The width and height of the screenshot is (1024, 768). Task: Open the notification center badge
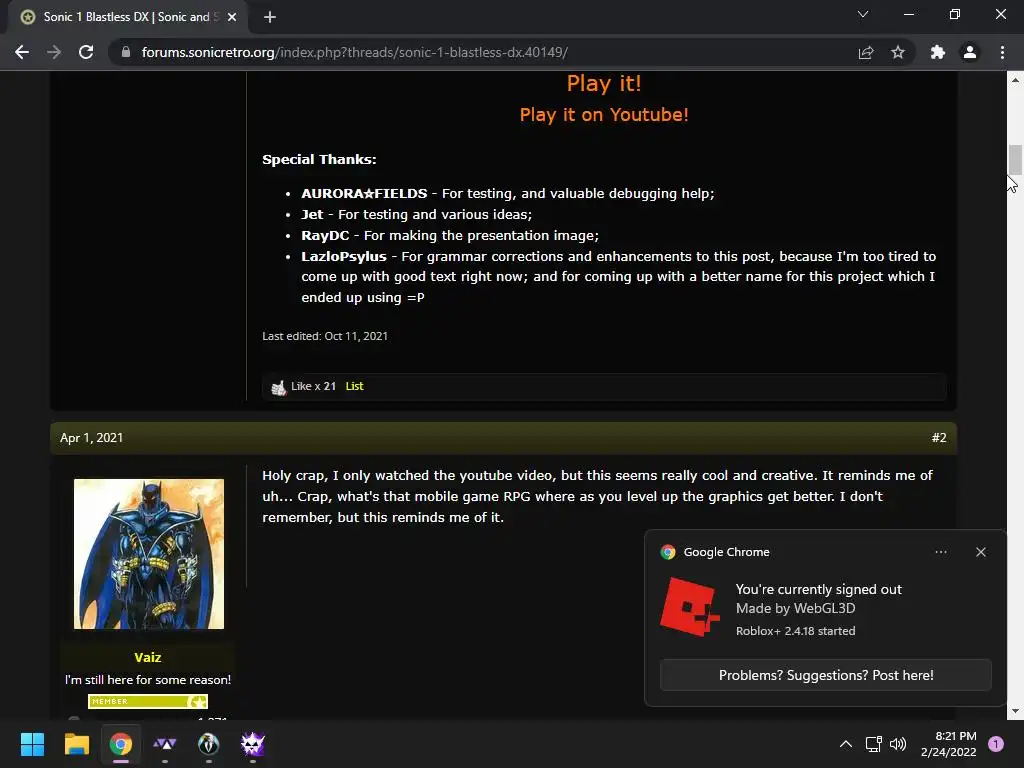pos(996,744)
